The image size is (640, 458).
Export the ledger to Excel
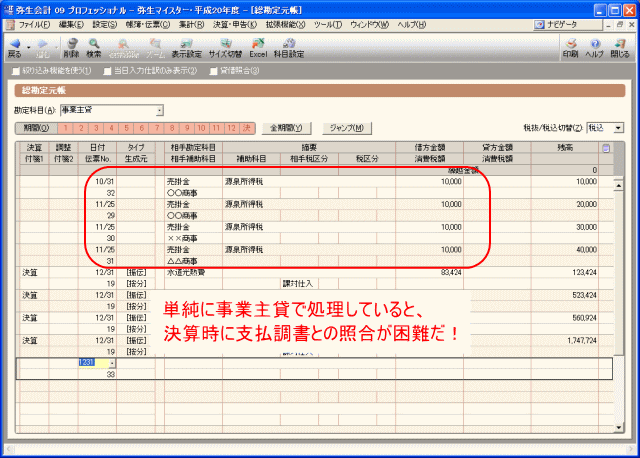pyautogui.click(x=258, y=48)
